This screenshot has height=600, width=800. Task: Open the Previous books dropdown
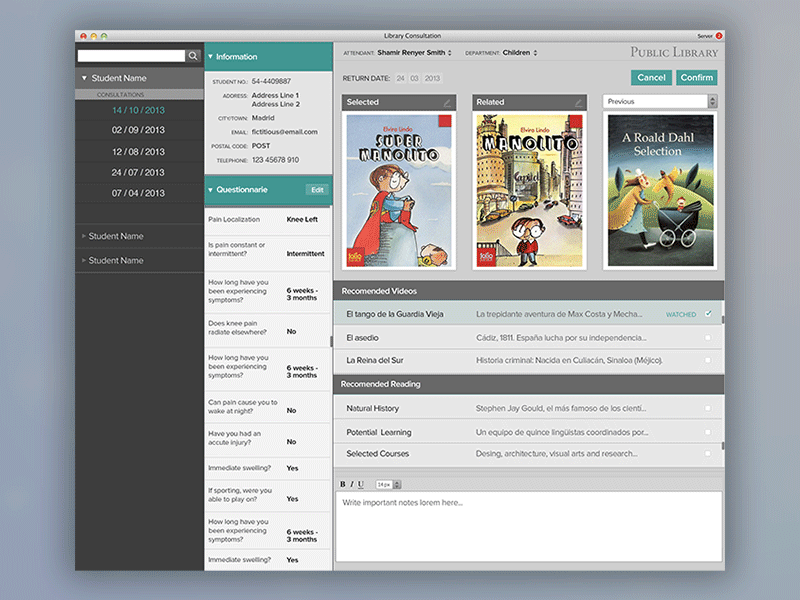(660, 101)
